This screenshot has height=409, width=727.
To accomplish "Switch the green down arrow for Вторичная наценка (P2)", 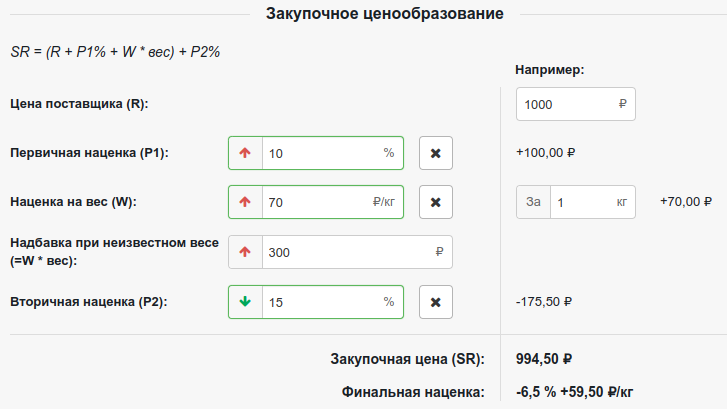I will (x=245, y=301).
